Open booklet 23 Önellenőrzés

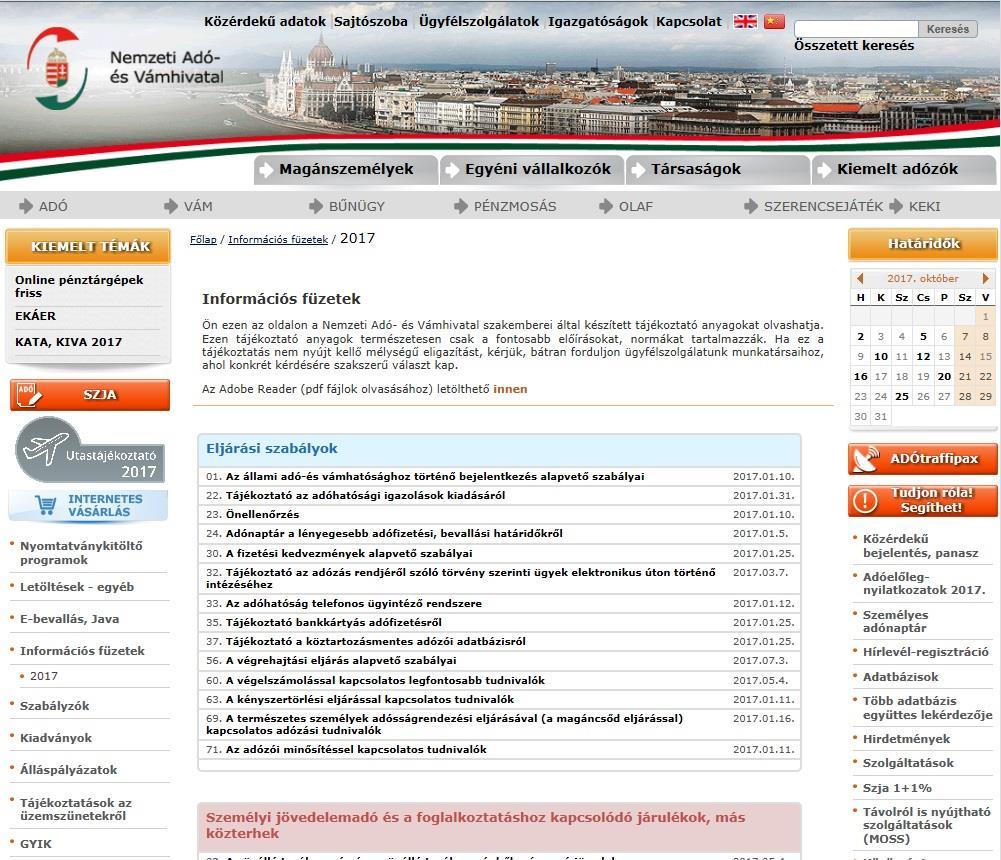[262, 515]
